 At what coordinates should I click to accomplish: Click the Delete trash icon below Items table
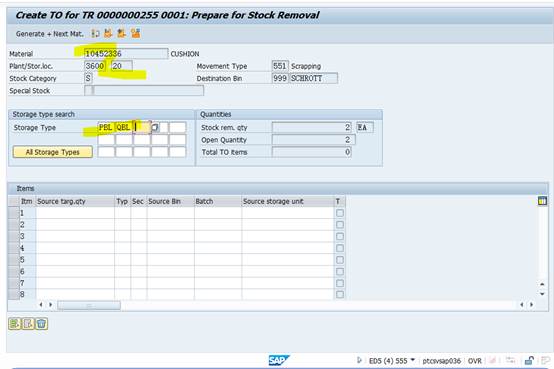pos(41,323)
